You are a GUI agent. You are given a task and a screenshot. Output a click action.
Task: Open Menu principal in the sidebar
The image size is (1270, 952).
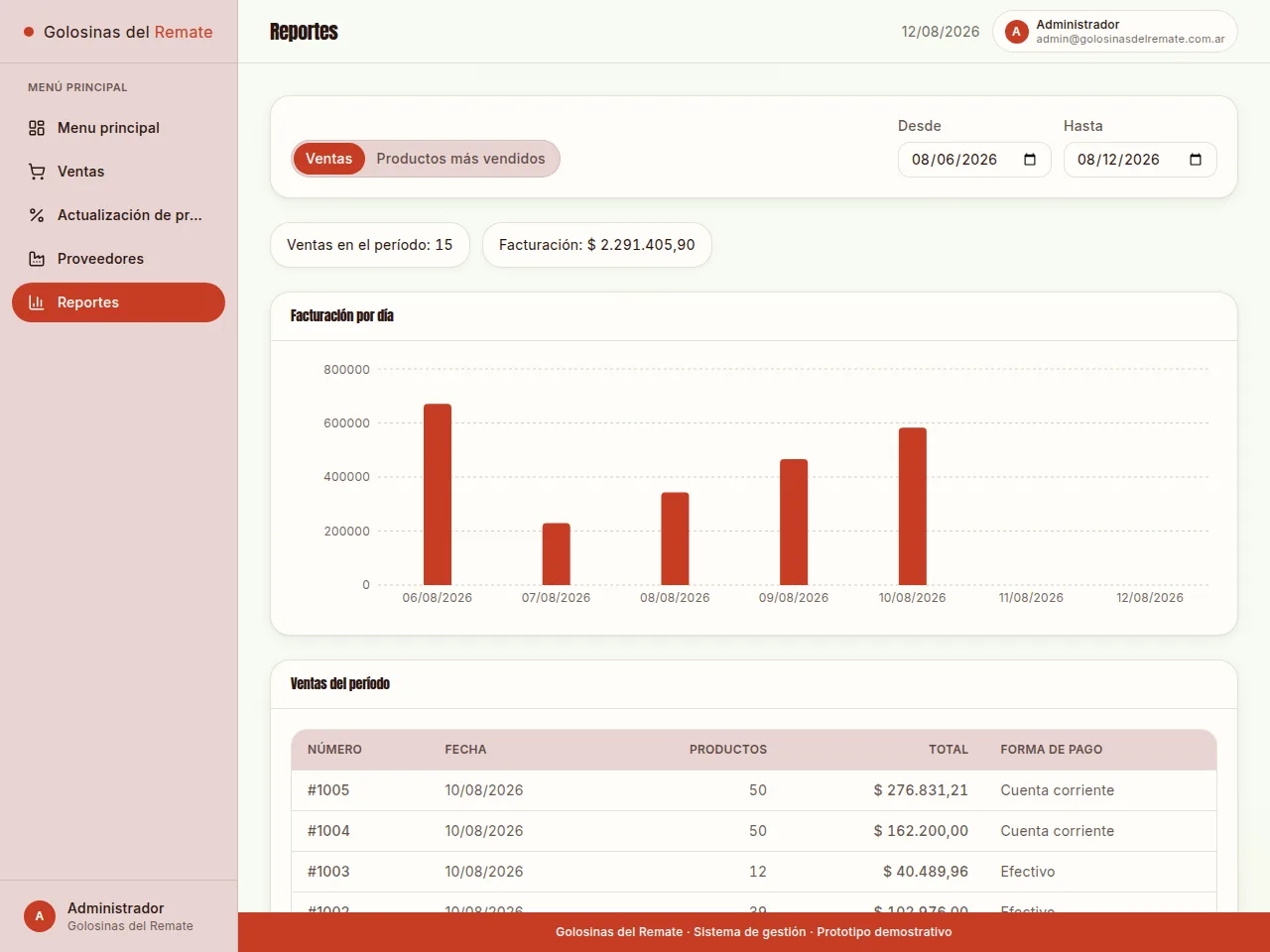point(118,128)
